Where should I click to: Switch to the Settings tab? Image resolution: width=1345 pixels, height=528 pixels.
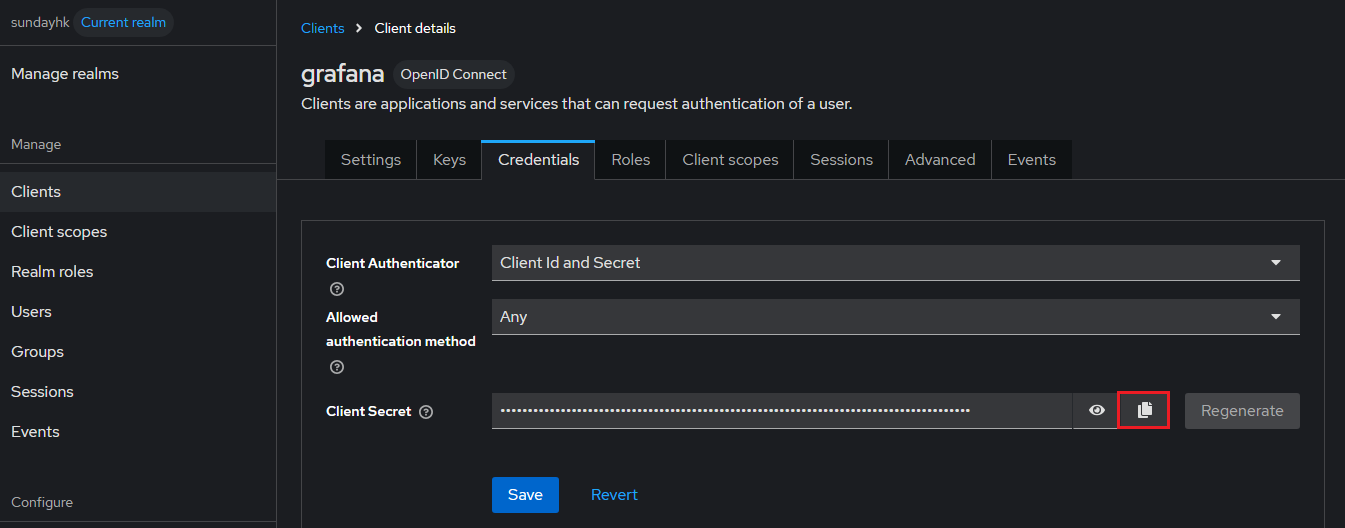pos(371,160)
